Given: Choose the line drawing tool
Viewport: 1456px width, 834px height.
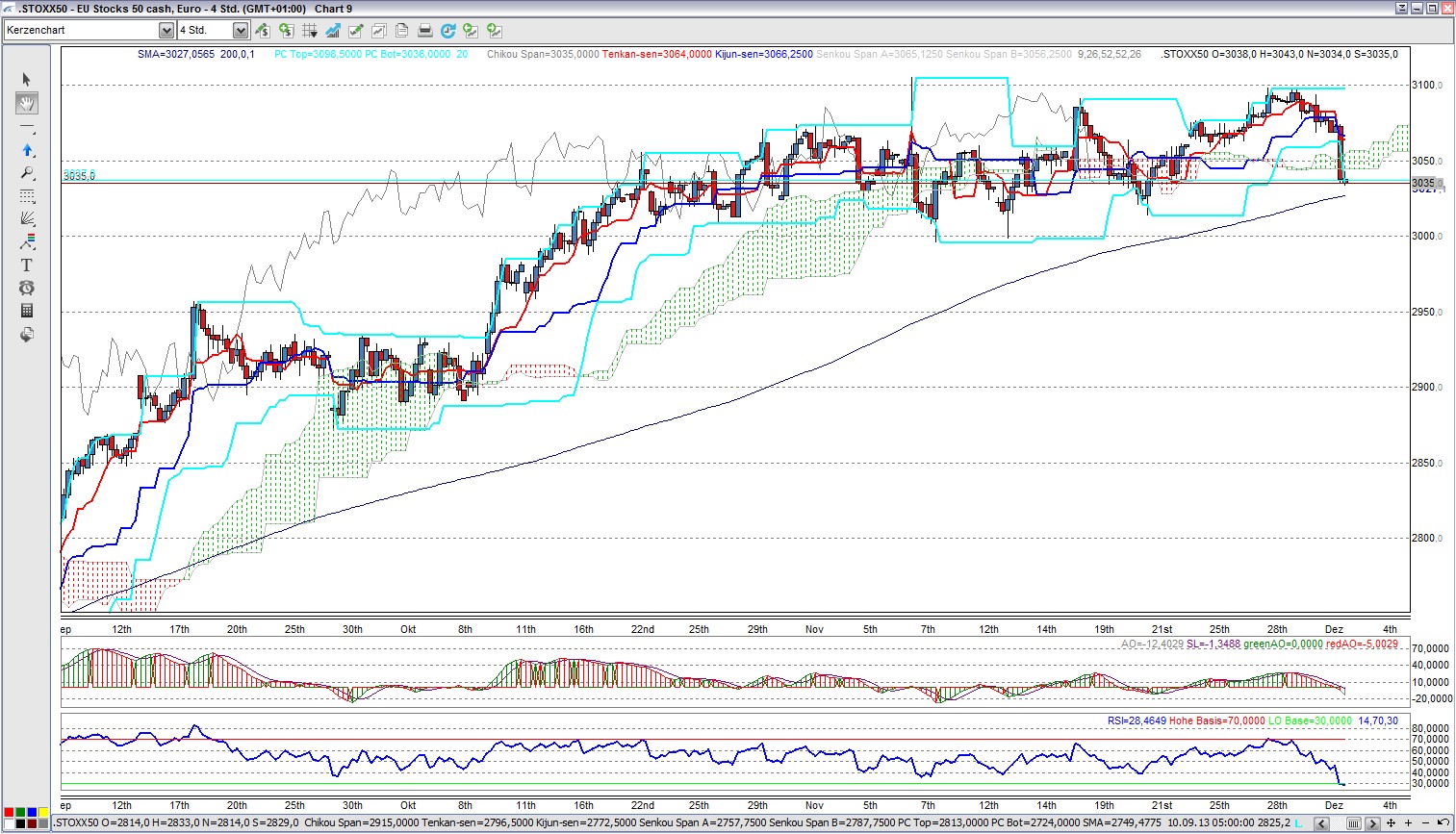Looking at the screenshot, I should 27,127.
